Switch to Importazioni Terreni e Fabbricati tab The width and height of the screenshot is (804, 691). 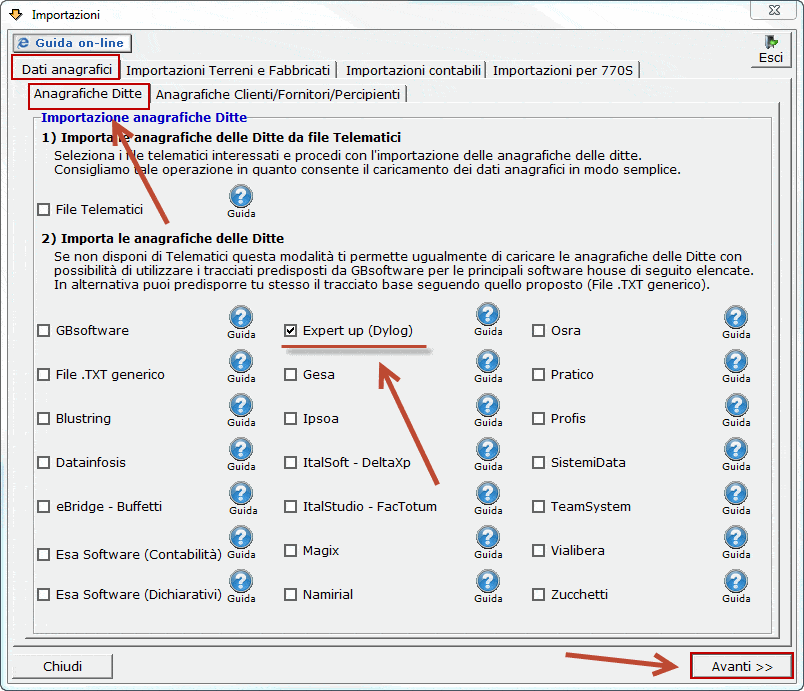228,70
